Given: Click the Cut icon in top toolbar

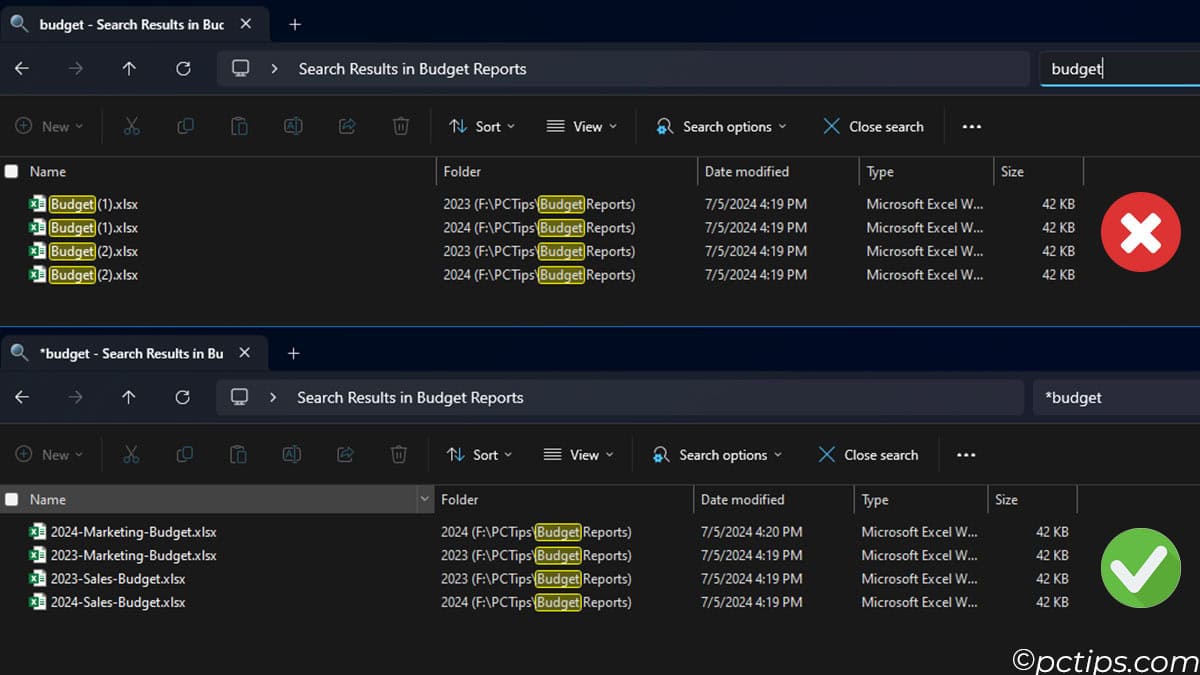Looking at the screenshot, I should [131, 126].
